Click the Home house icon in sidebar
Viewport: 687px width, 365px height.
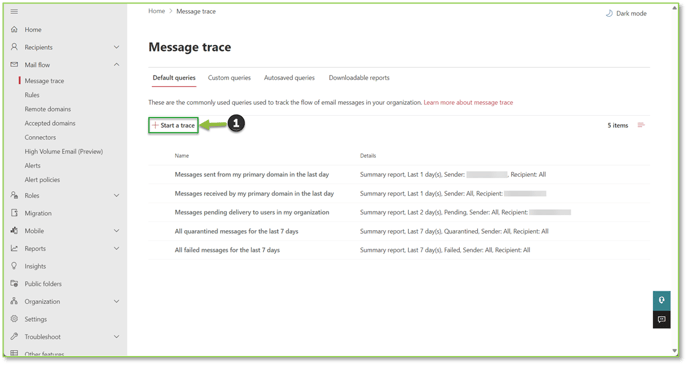tap(14, 29)
